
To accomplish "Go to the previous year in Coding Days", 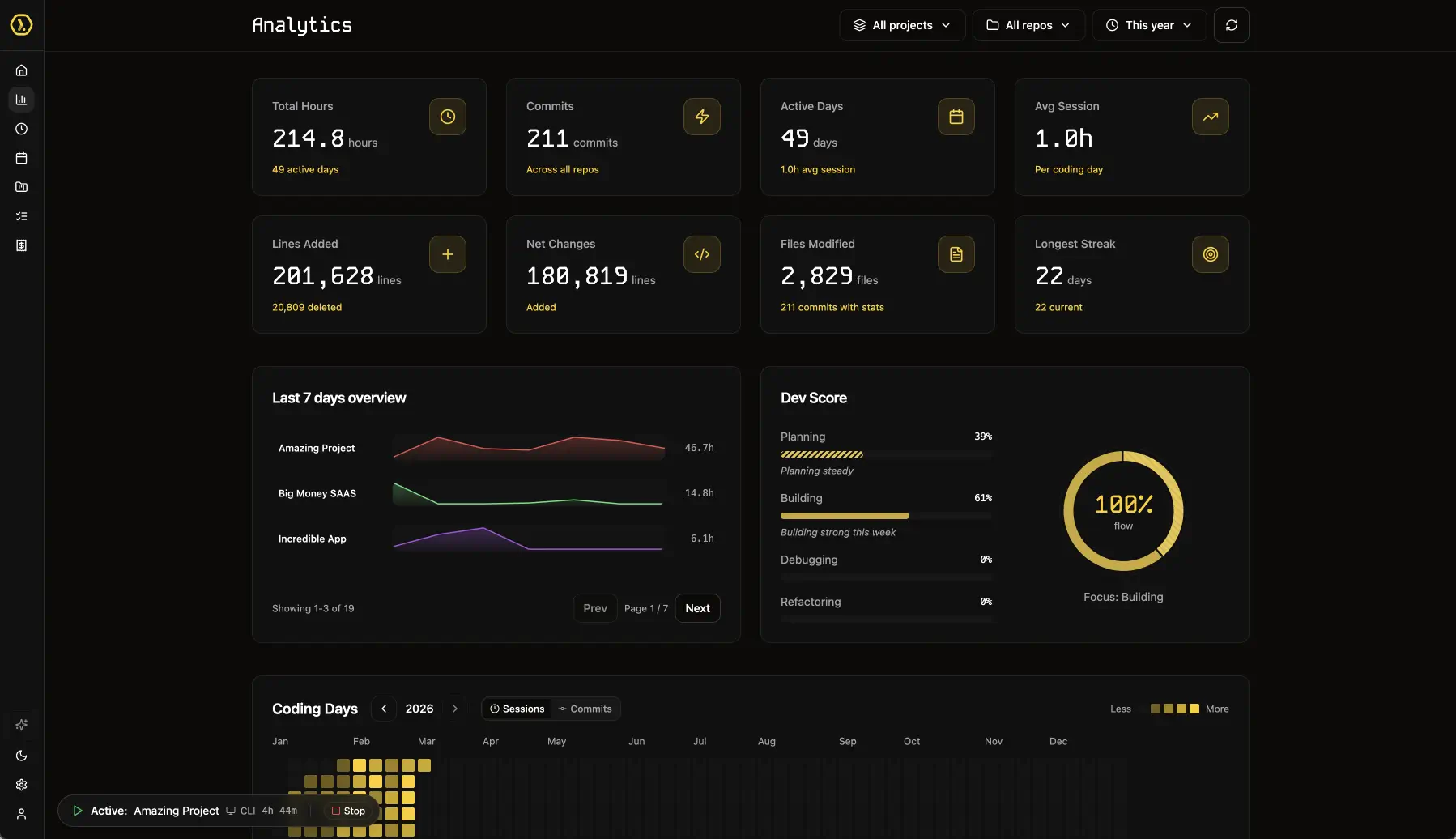I will pos(383,709).
